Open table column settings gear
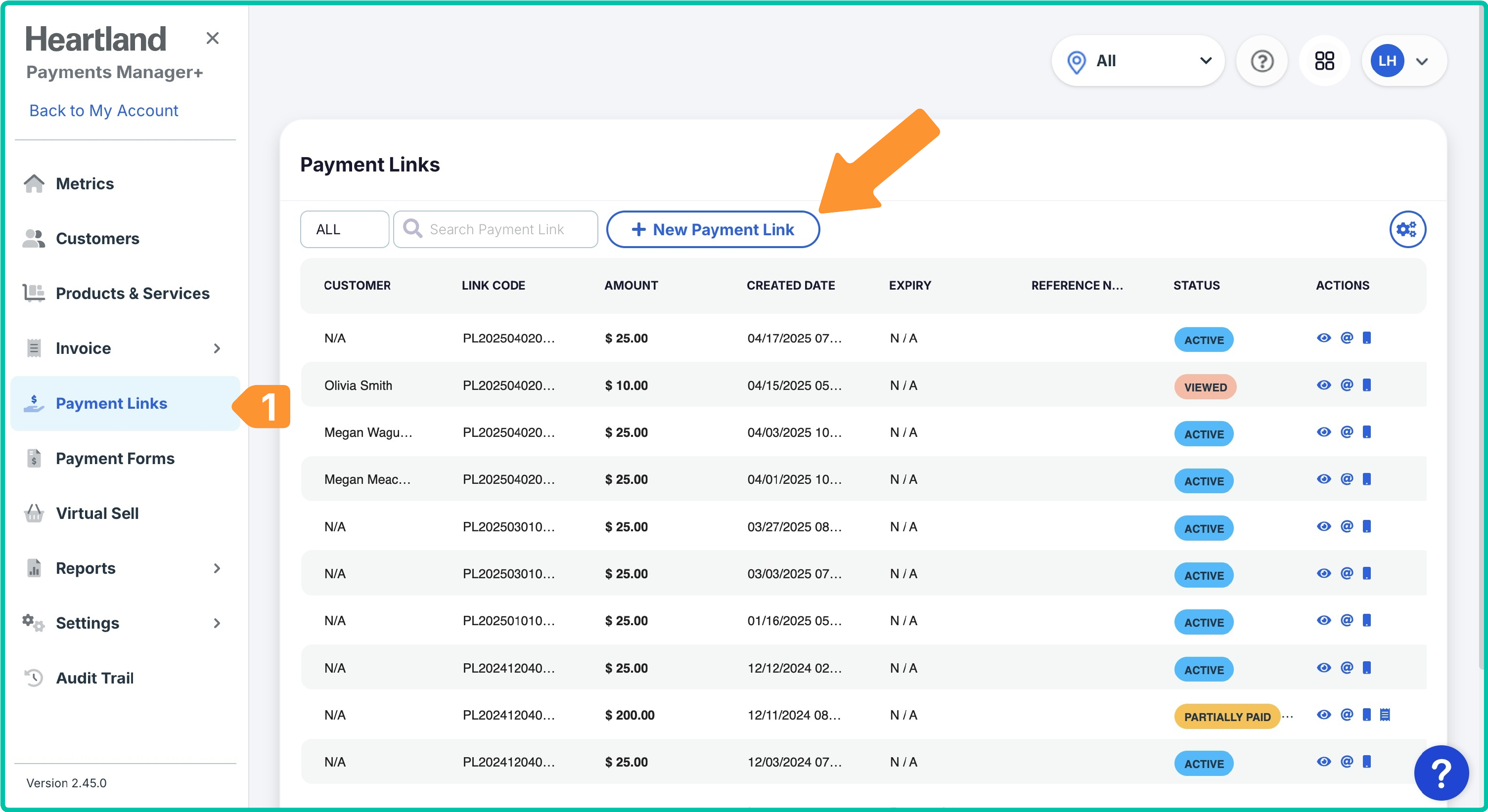Screen dimensions: 1488x812 pyautogui.click(x=1407, y=229)
